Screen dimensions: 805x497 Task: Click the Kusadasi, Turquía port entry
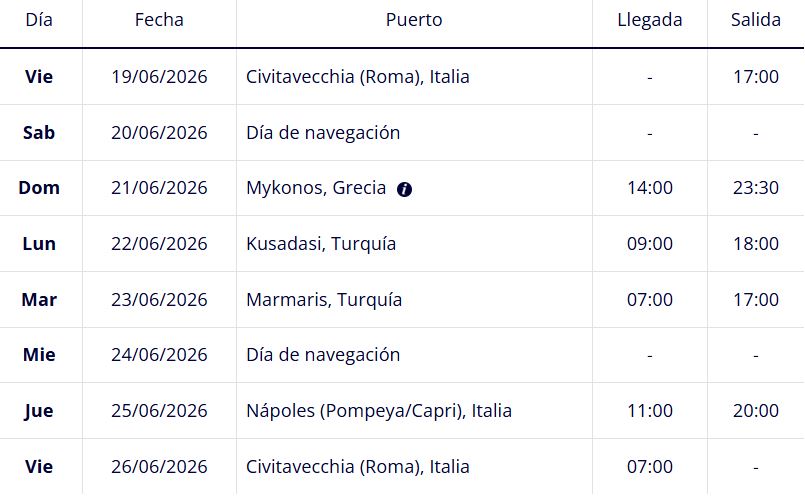point(321,244)
